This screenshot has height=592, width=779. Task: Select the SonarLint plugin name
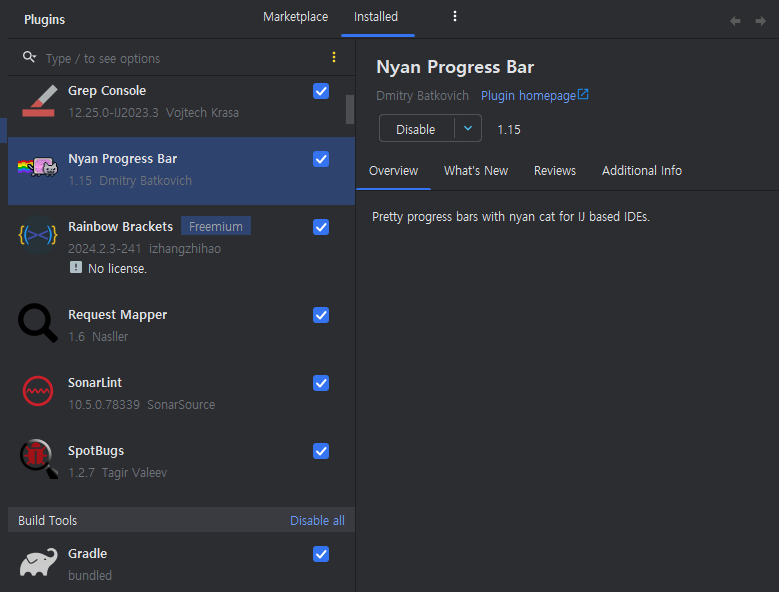[95, 383]
